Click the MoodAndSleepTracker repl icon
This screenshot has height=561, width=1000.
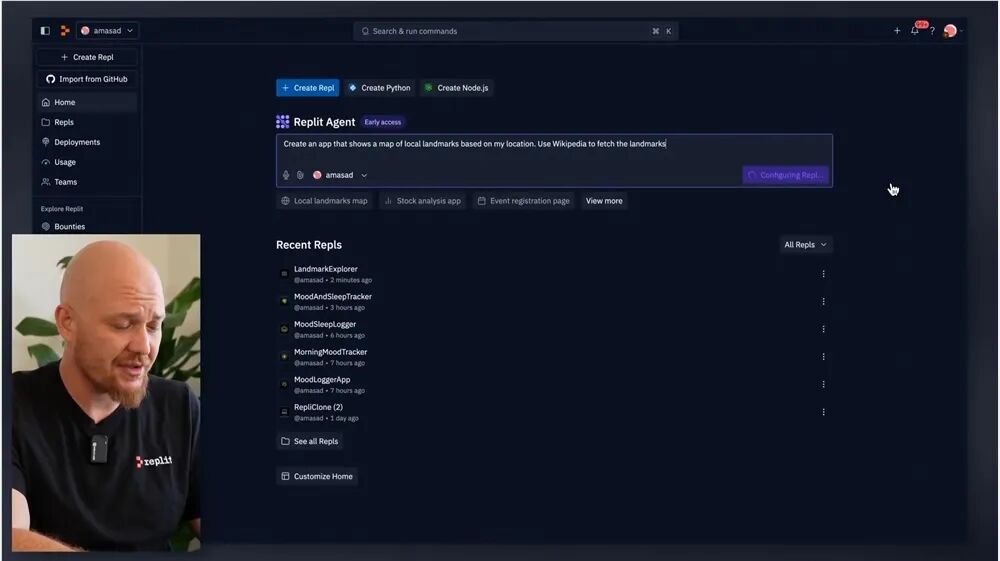(284, 302)
